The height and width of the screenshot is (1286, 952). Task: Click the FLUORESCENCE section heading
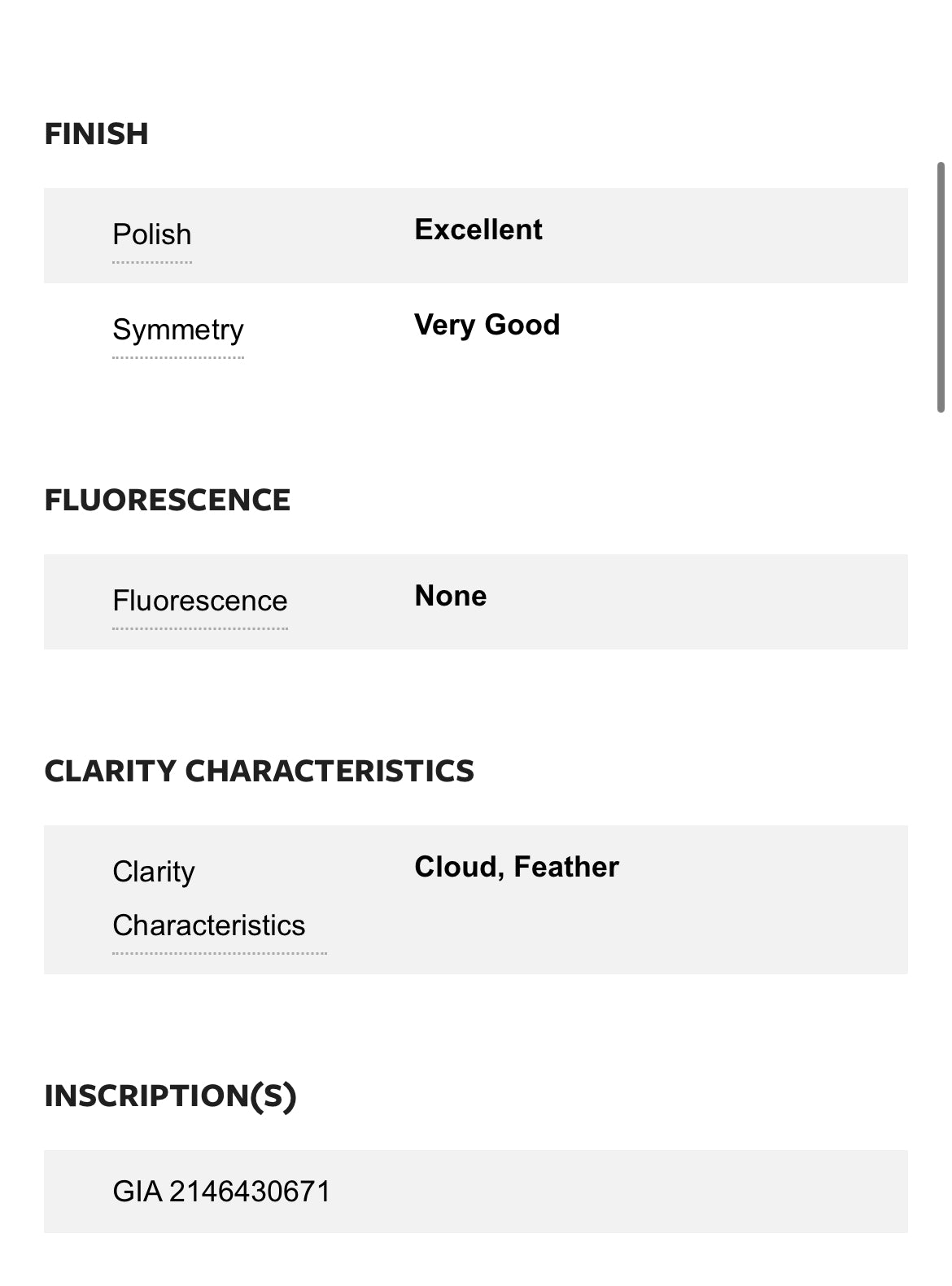click(168, 500)
